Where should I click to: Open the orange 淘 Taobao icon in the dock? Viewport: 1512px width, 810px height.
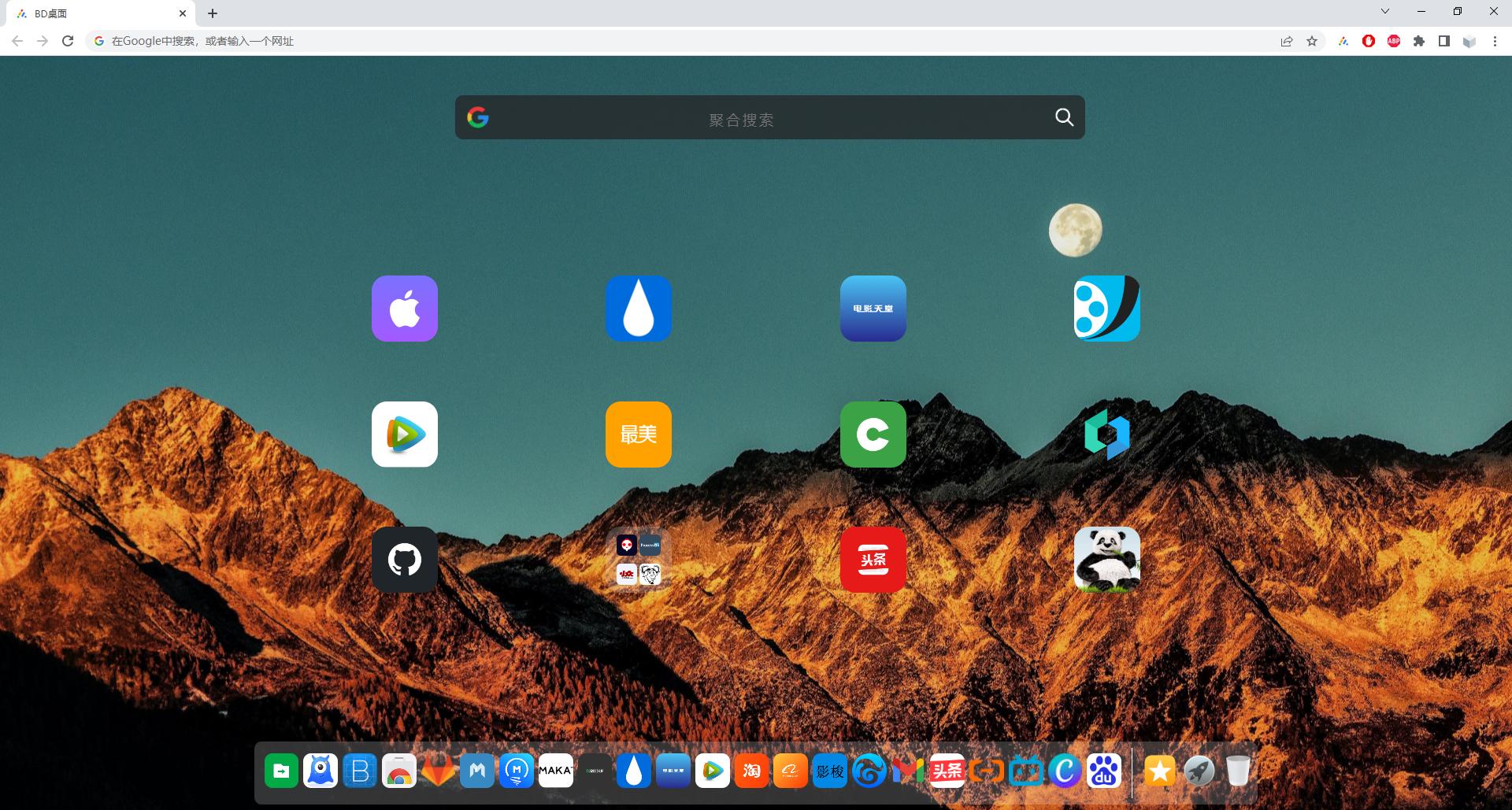pos(752,771)
